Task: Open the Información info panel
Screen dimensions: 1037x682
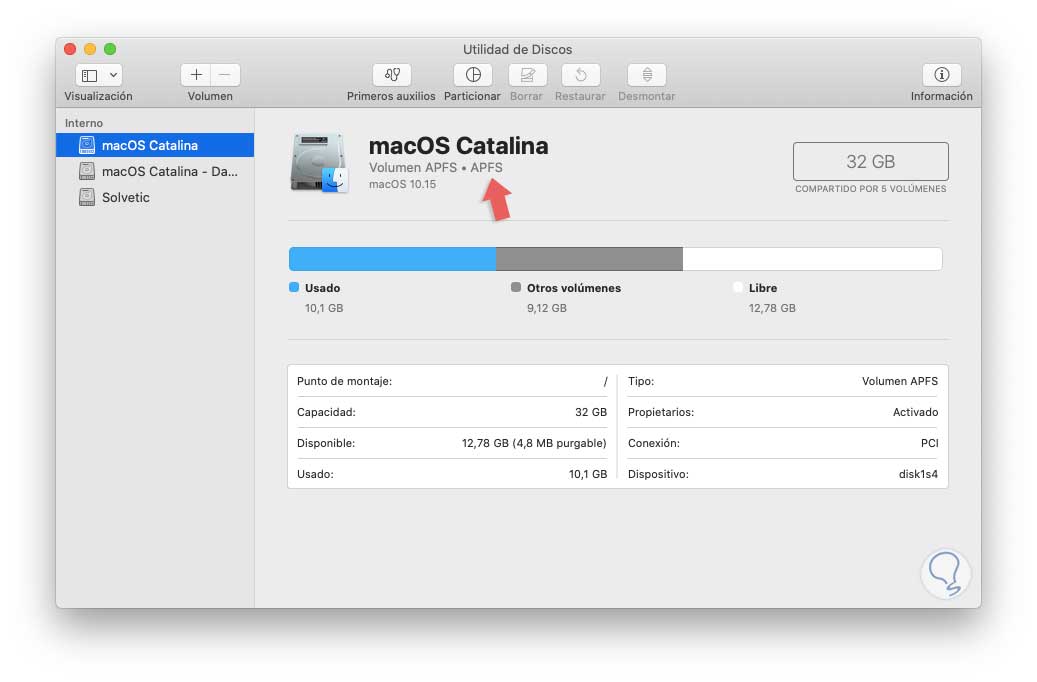Action: (x=941, y=75)
